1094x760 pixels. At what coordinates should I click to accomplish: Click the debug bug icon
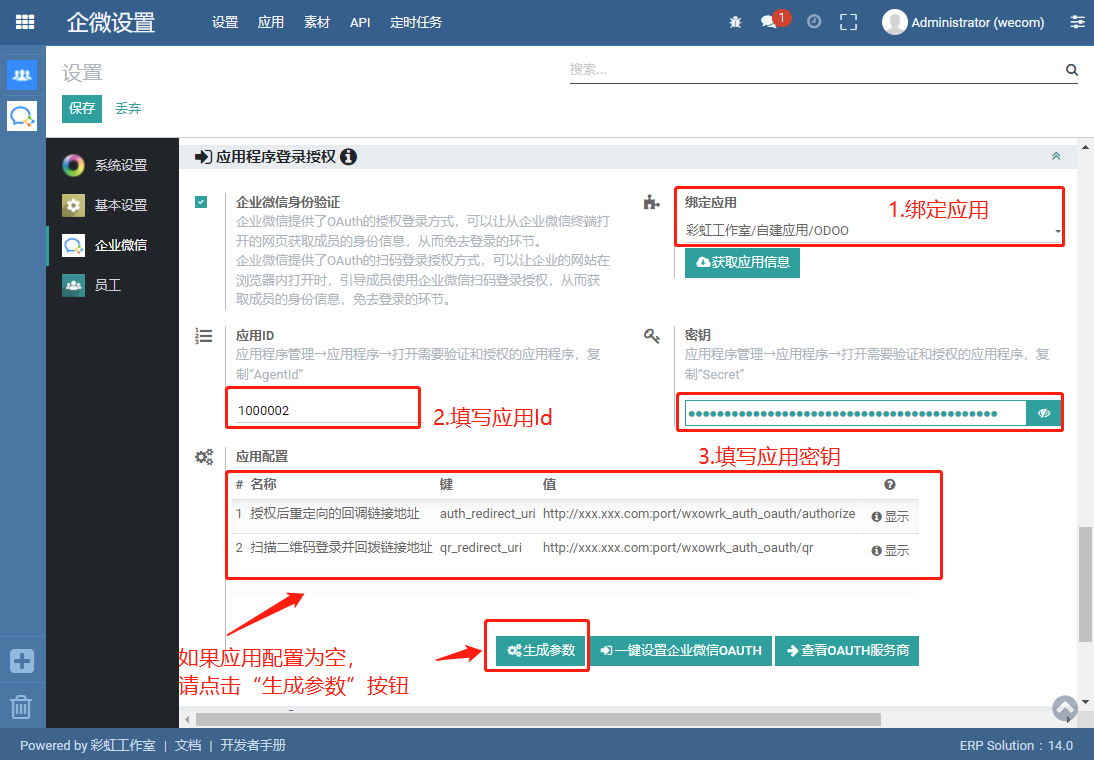(x=735, y=22)
